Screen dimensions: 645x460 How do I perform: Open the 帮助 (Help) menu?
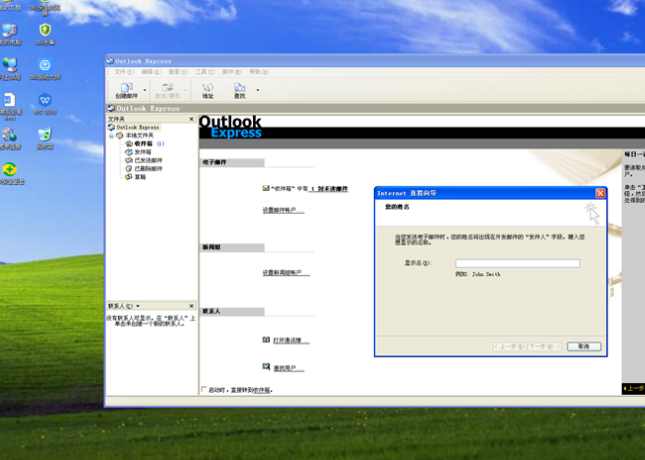tap(259, 72)
